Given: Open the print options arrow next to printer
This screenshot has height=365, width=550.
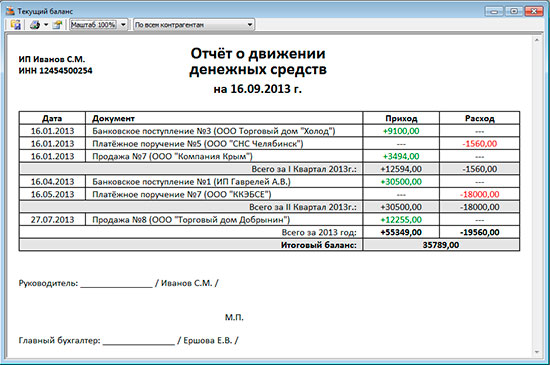Looking at the screenshot, I should coord(46,25).
